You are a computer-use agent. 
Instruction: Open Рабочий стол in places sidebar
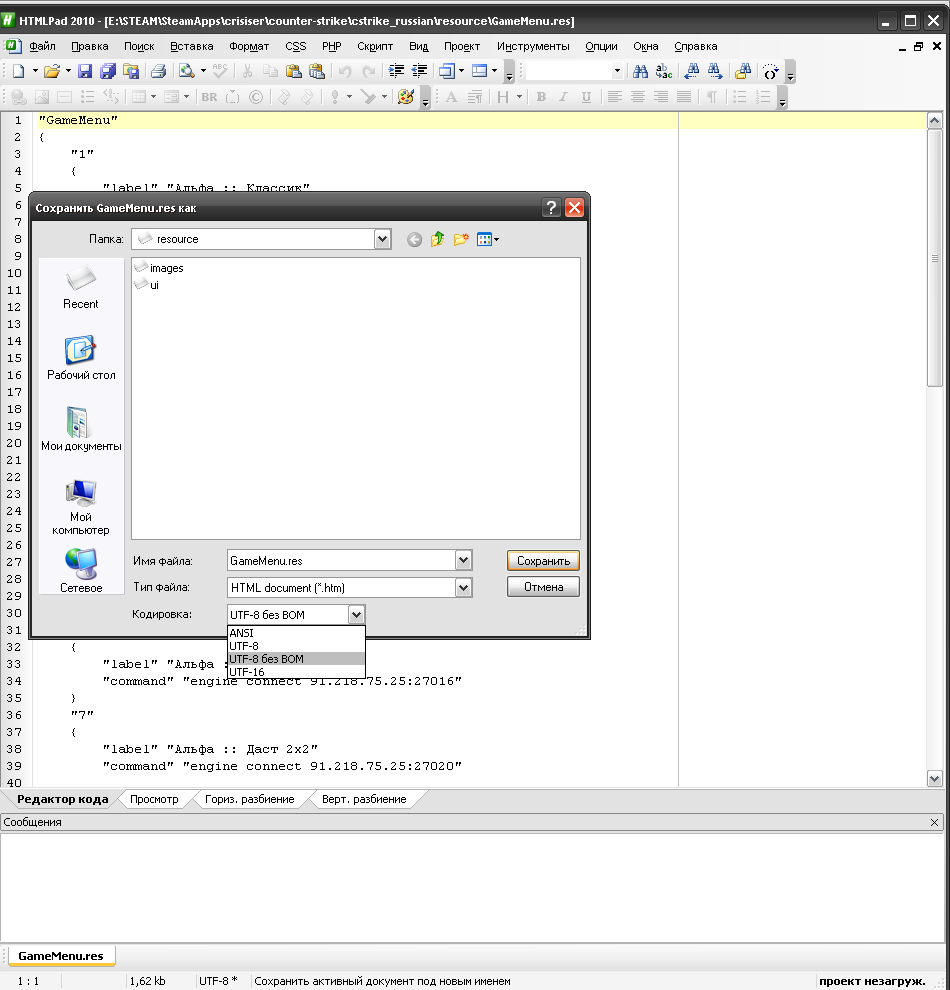point(81,357)
